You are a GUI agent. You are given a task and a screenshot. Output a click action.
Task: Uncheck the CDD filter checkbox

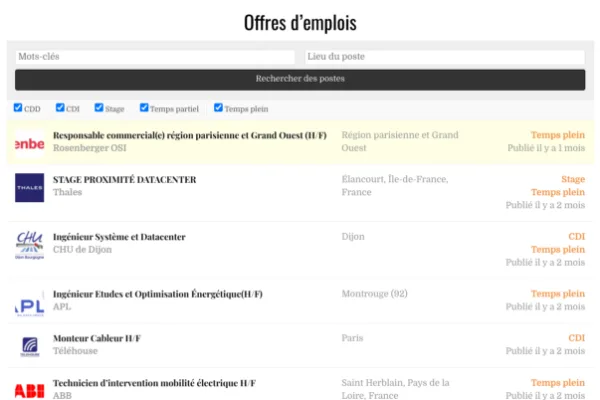coord(18,108)
